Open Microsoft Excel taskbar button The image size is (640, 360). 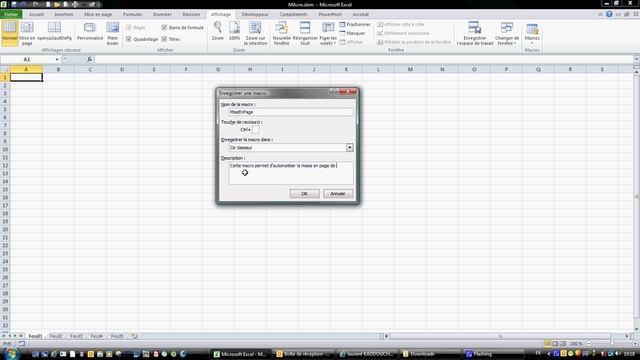click(240, 354)
